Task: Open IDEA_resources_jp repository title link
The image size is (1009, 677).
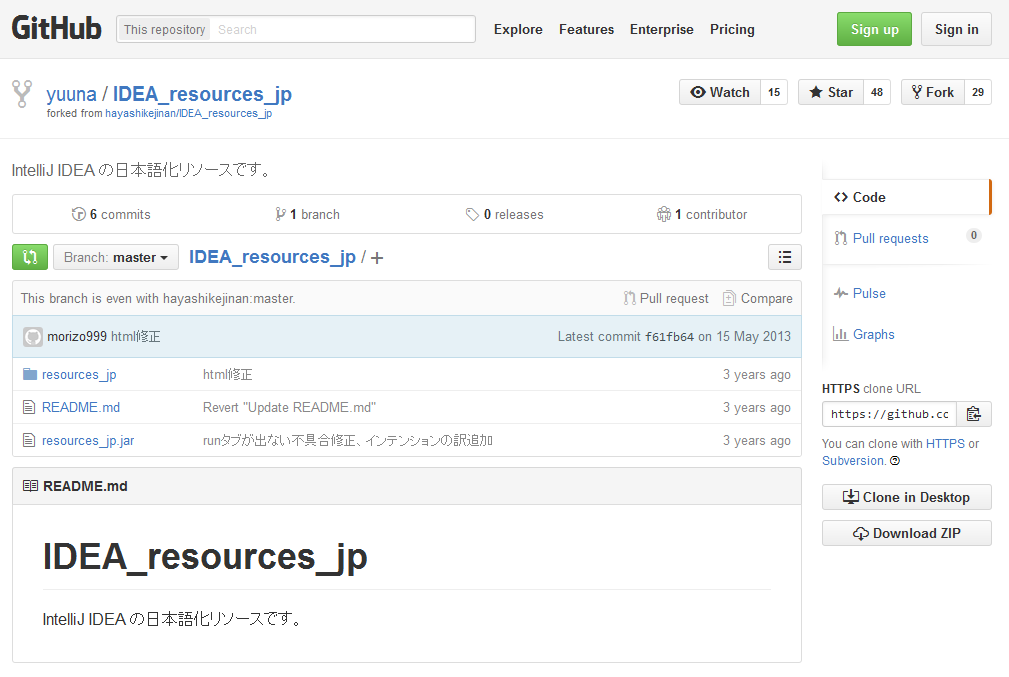Action: pyautogui.click(x=202, y=94)
